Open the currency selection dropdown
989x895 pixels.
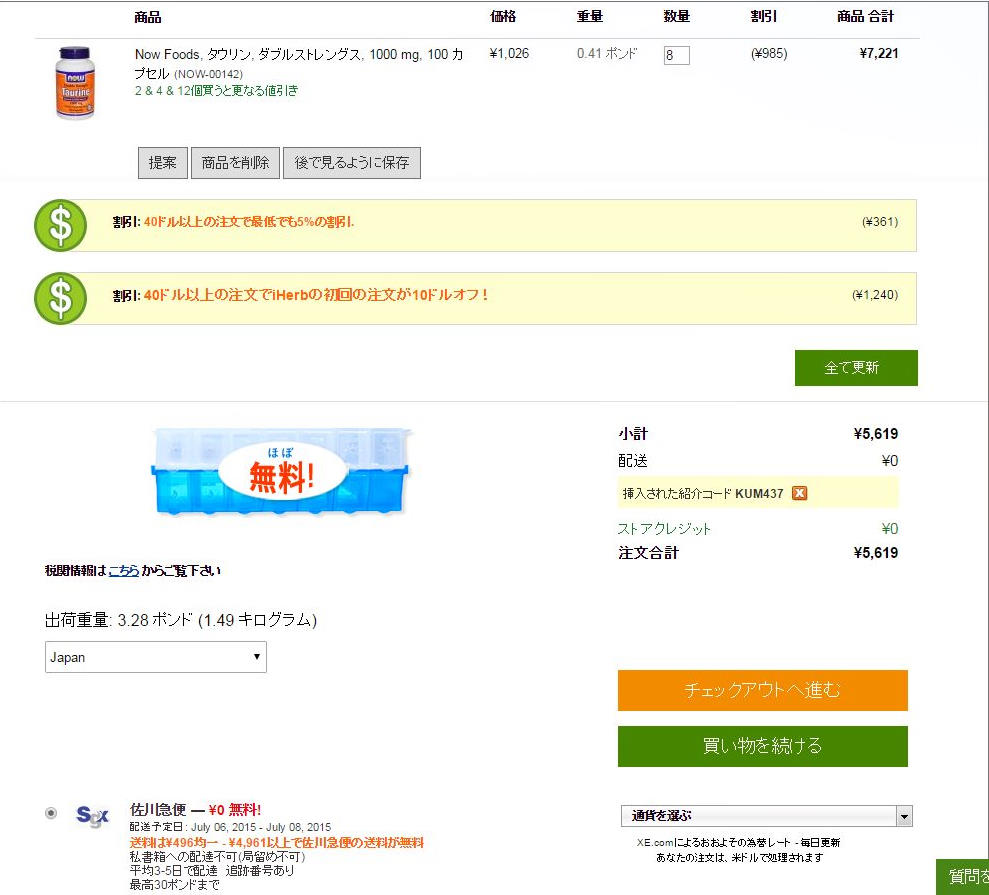coord(766,816)
